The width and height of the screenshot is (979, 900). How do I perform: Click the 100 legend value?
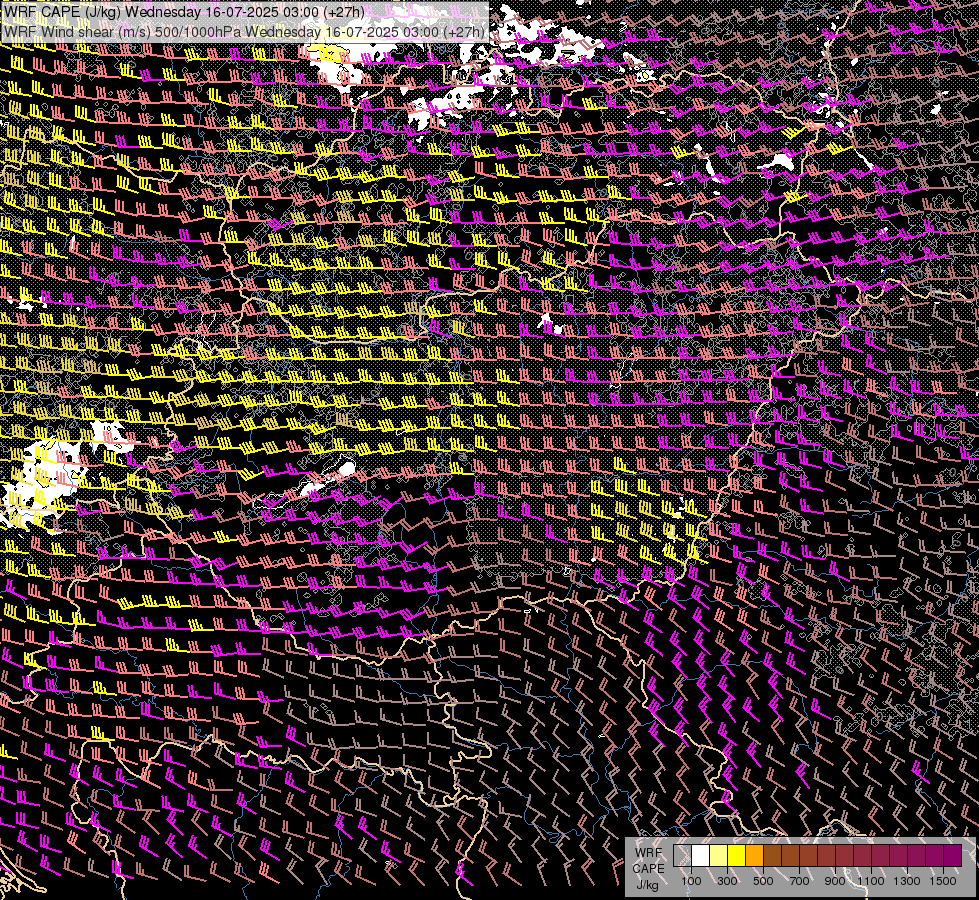point(691,881)
